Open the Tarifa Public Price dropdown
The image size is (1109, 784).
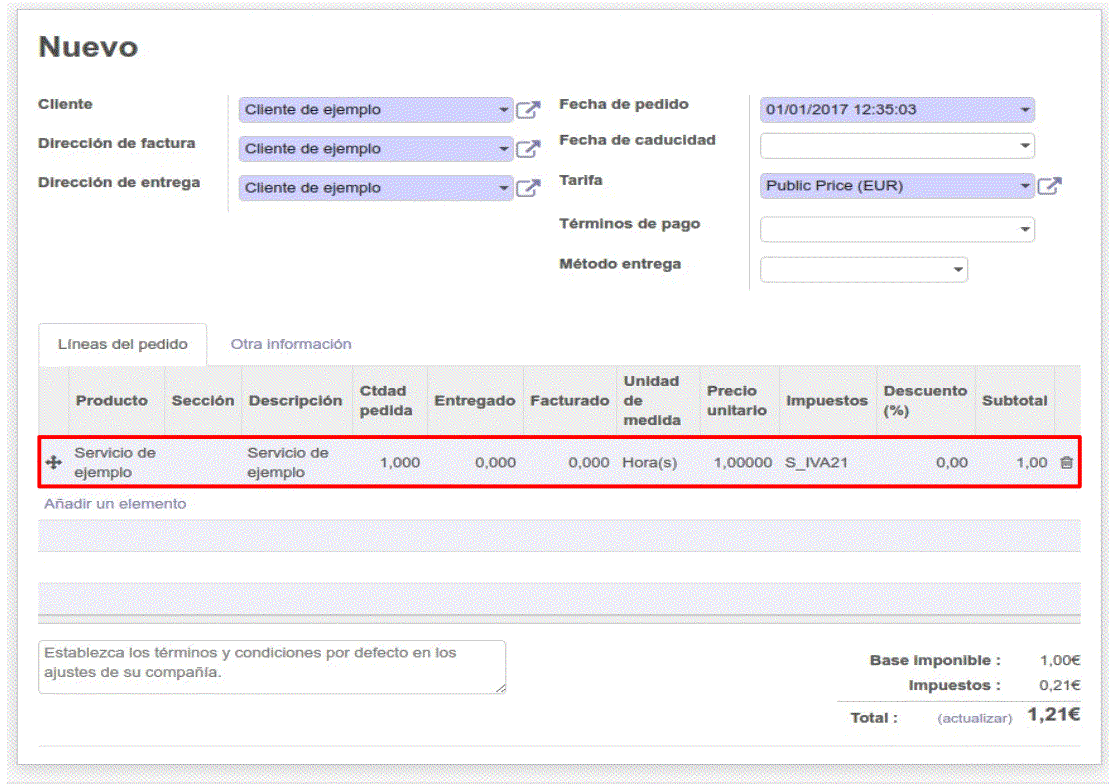coord(1025,186)
